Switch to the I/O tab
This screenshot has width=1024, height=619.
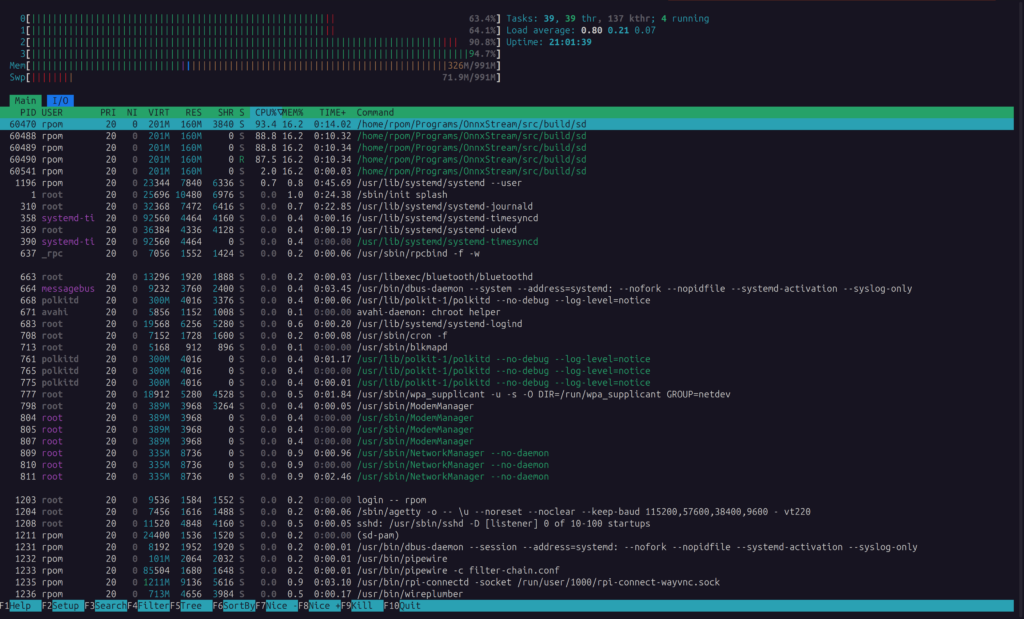point(60,101)
